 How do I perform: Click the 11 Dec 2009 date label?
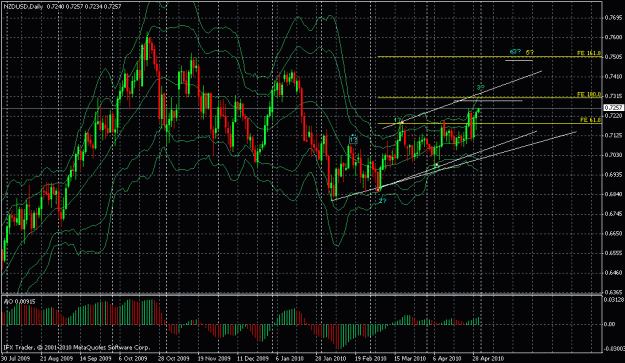(x=252, y=358)
